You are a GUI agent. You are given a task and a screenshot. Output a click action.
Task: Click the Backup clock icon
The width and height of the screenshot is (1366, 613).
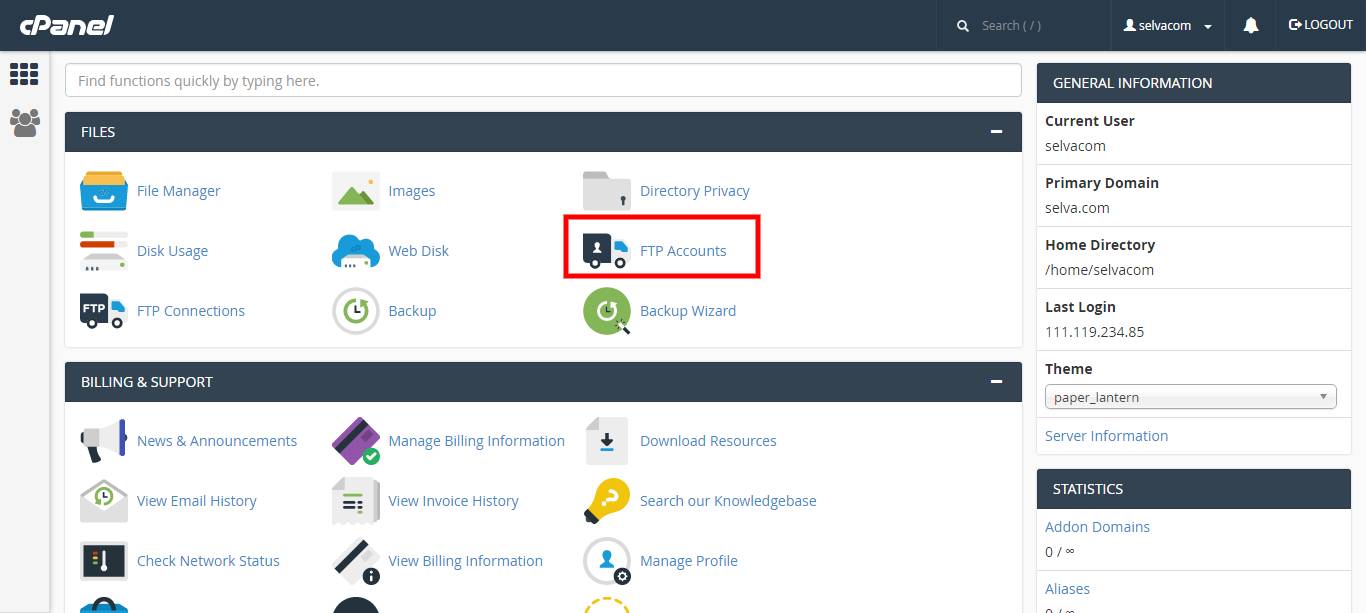pyautogui.click(x=356, y=311)
